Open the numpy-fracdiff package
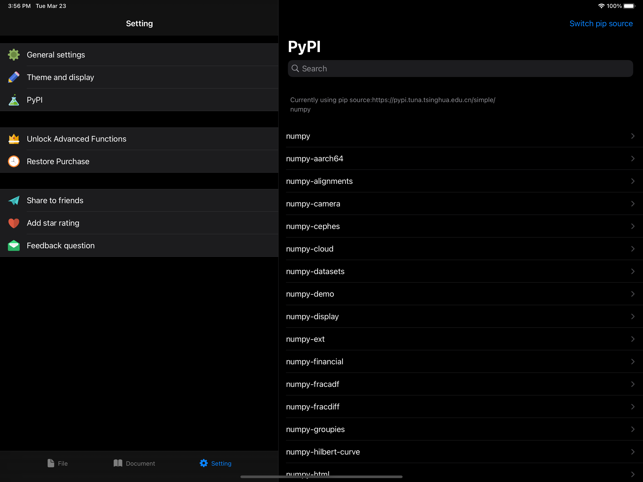 point(460,407)
